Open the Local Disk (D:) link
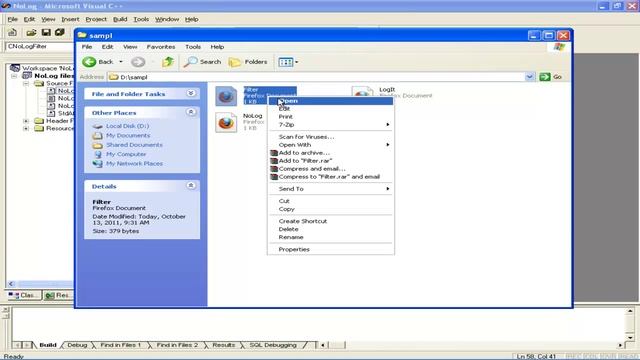The height and width of the screenshot is (360, 640). [127, 126]
